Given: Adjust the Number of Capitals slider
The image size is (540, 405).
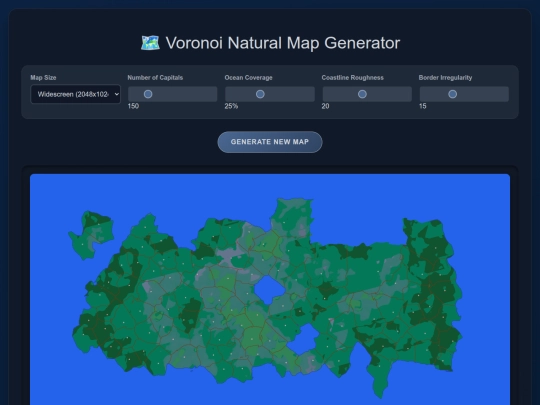Looking at the screenshot, I should (173, 94).
